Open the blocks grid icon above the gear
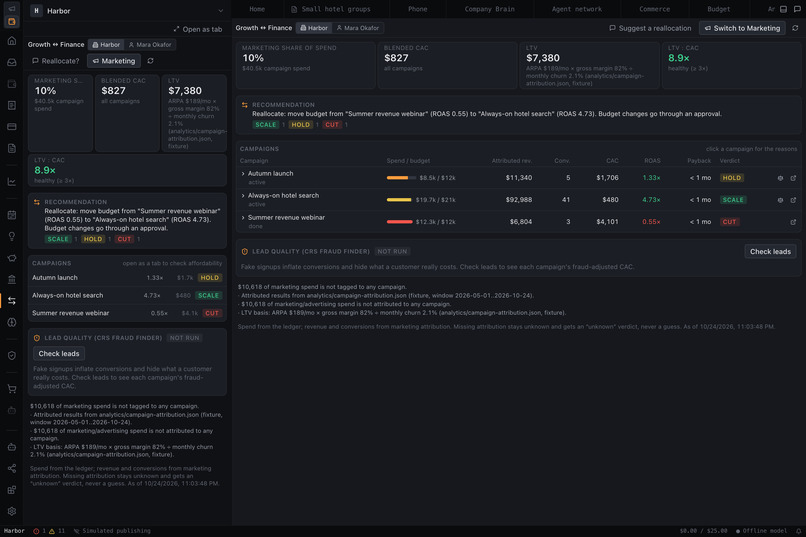 pyautogui.click(x=11, y=490)
